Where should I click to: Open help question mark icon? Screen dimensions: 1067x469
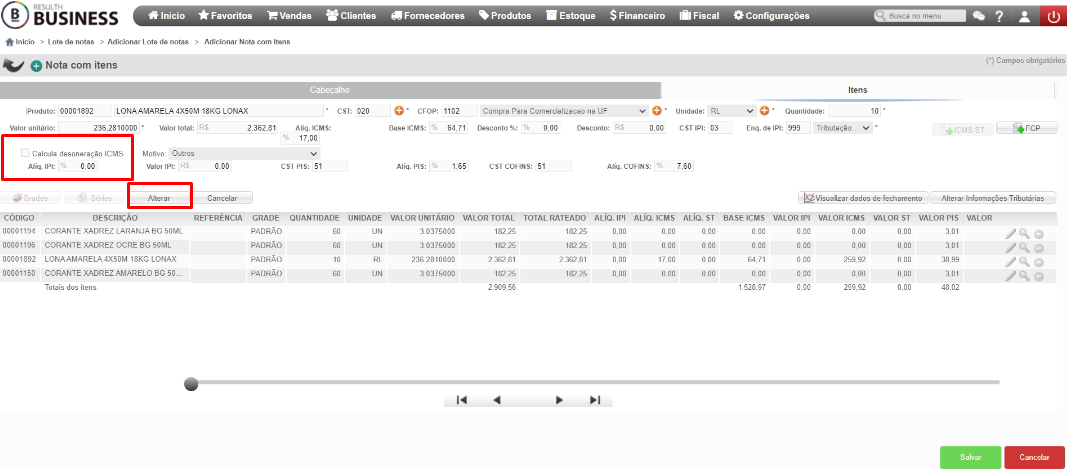pos(999,16)
